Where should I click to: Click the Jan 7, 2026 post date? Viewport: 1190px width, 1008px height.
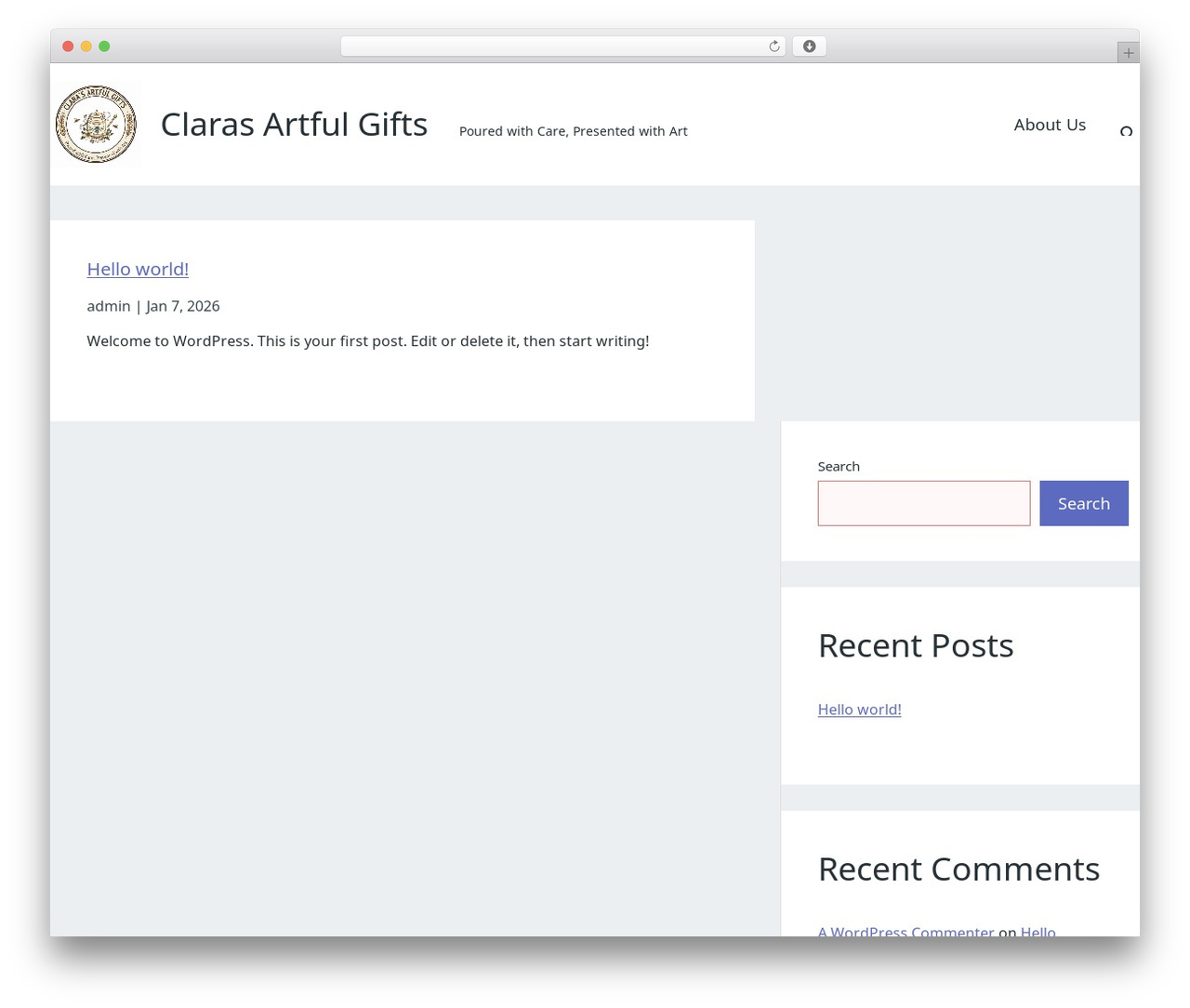pyautogui.click(x=183, y=306)
